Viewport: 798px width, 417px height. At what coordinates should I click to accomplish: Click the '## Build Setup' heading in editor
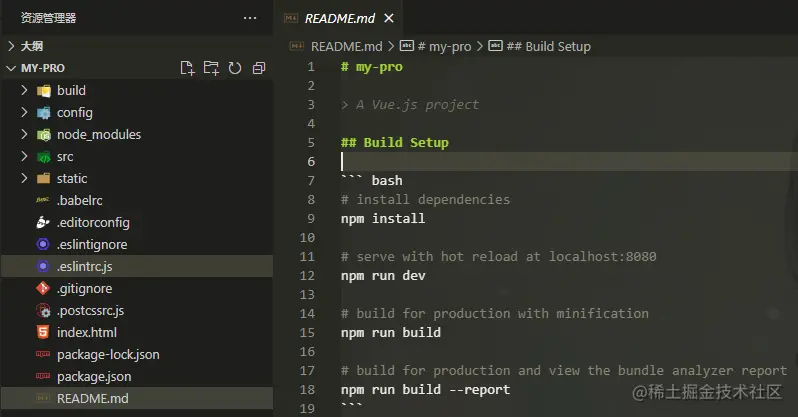point(394,143)
